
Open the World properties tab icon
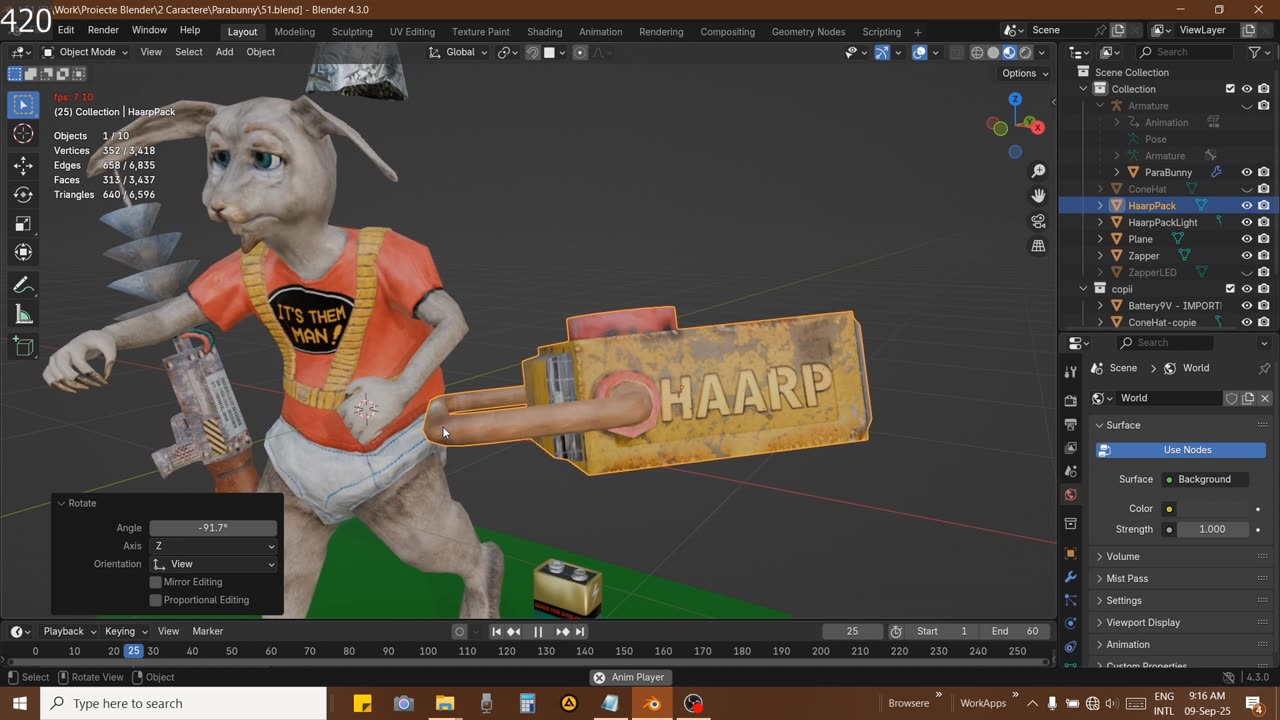click(1071, 495)
